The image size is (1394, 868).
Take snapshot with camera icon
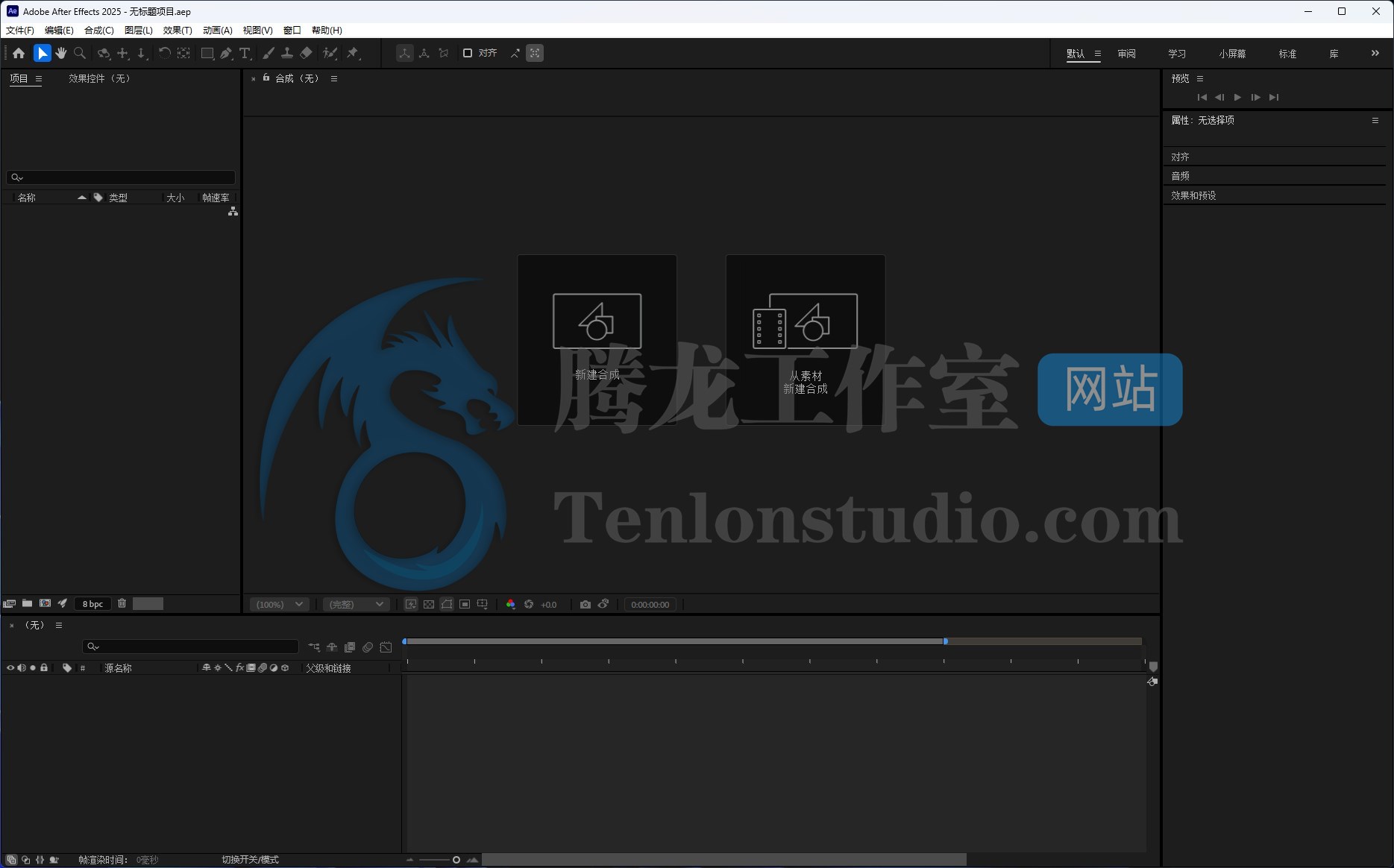(x=585, y=604)
